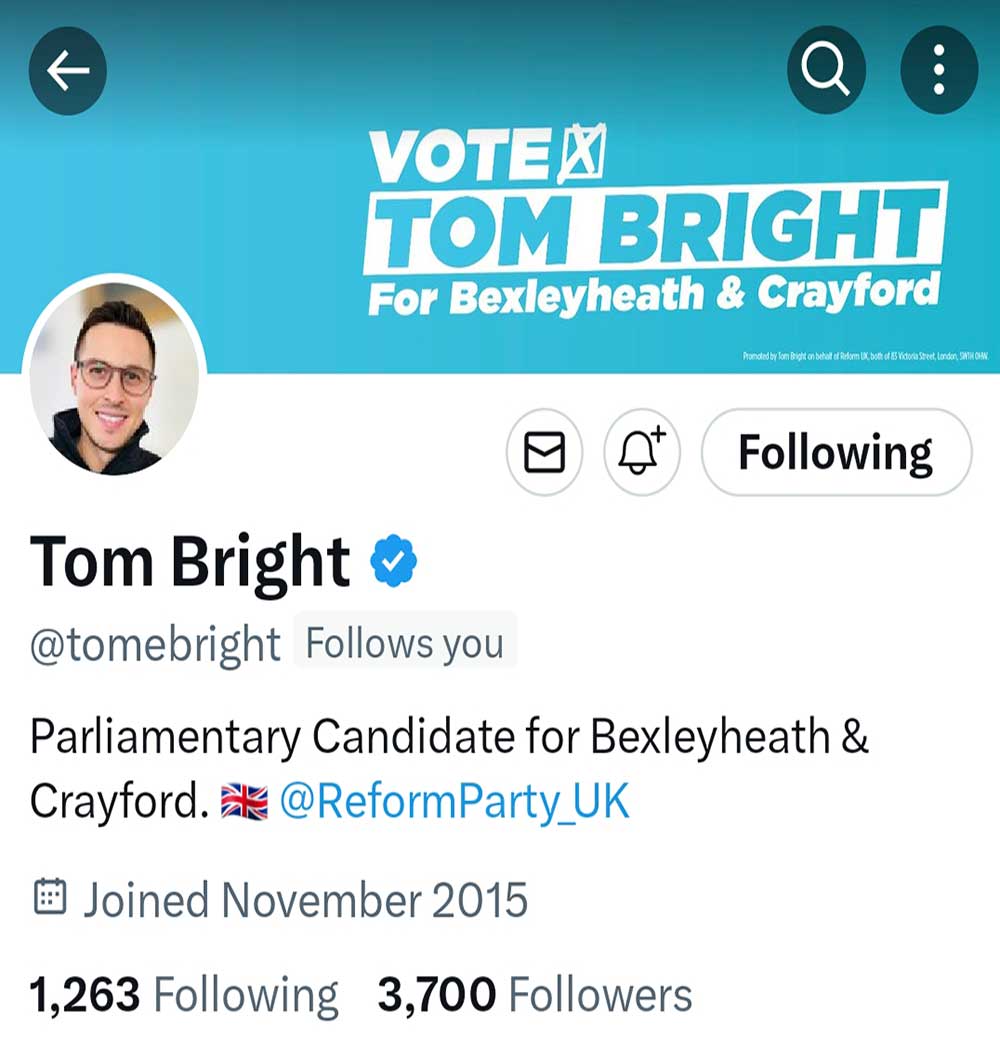Click the Tom Bright display name
This screenshot has height=1040, width=1000.
[x=190, y=561]
